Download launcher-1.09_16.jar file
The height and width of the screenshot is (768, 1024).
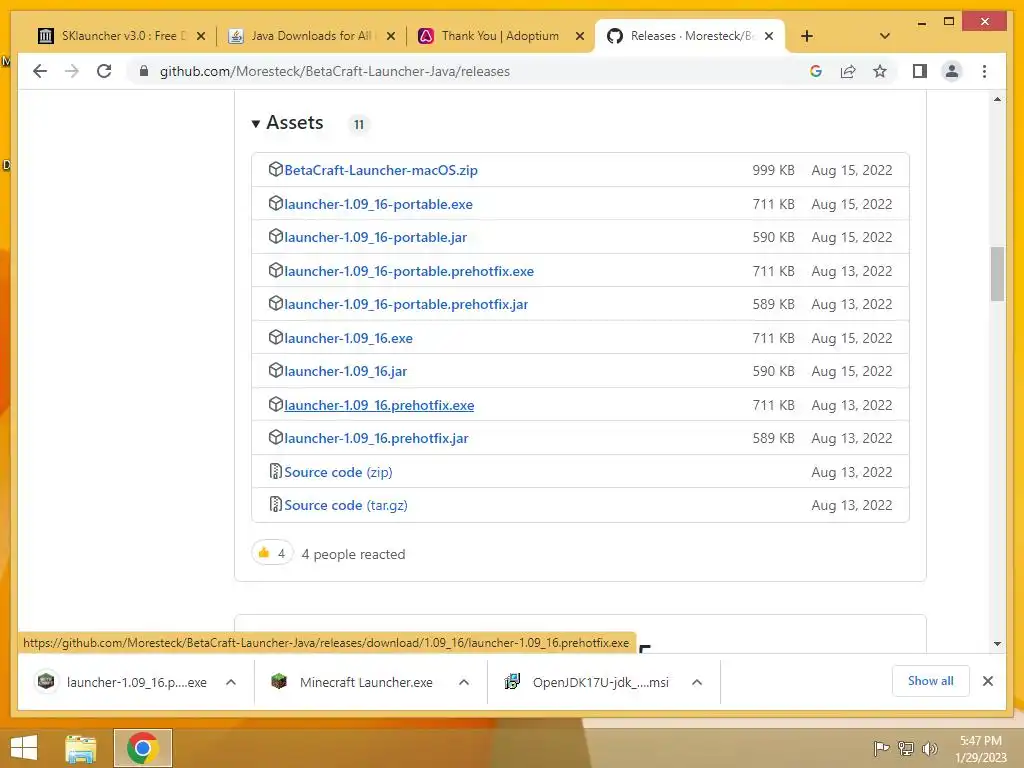coord(345,372)
